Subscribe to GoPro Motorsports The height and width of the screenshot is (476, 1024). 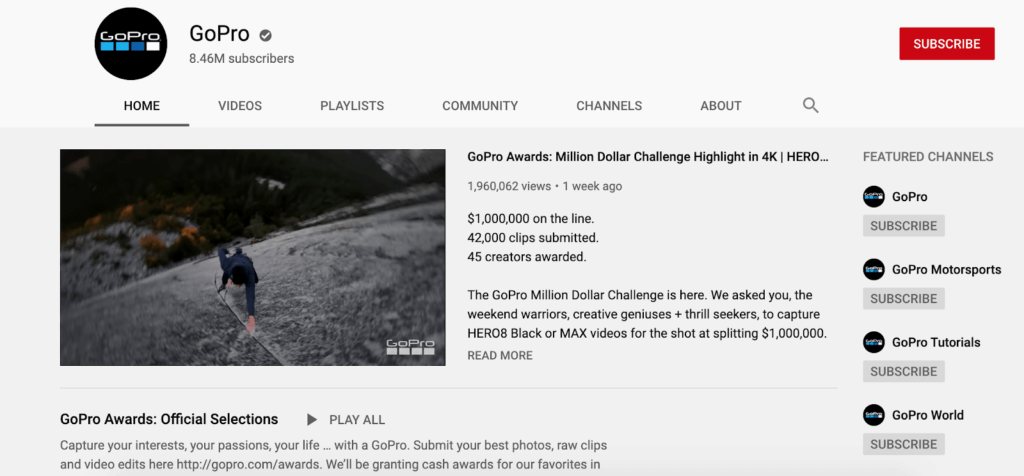[903, 298]
